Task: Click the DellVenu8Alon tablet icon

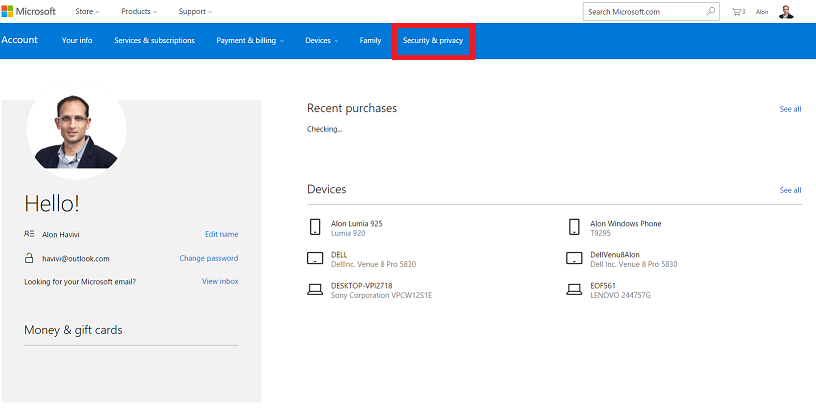Action: 574,259
